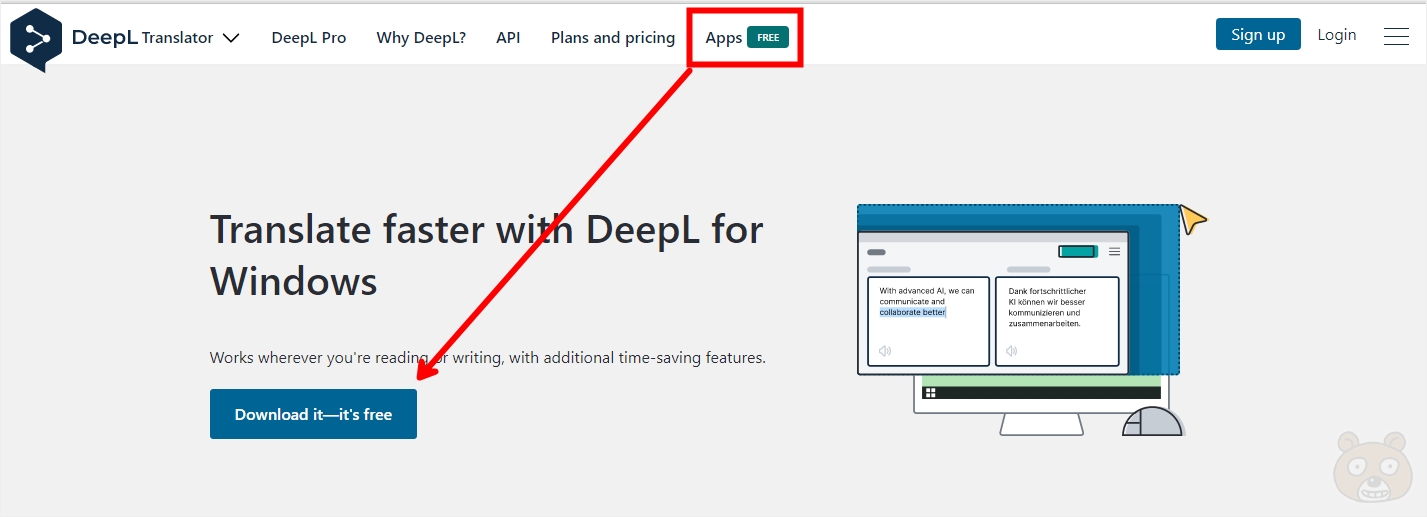Click the German translation text box
Image resolution: width=1427 pixels, height=517 pixels.
(1057, 322)
